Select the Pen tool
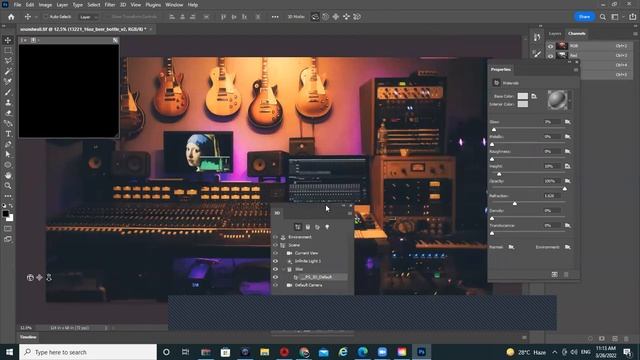 pyautogui.click(x=8, y=144)
